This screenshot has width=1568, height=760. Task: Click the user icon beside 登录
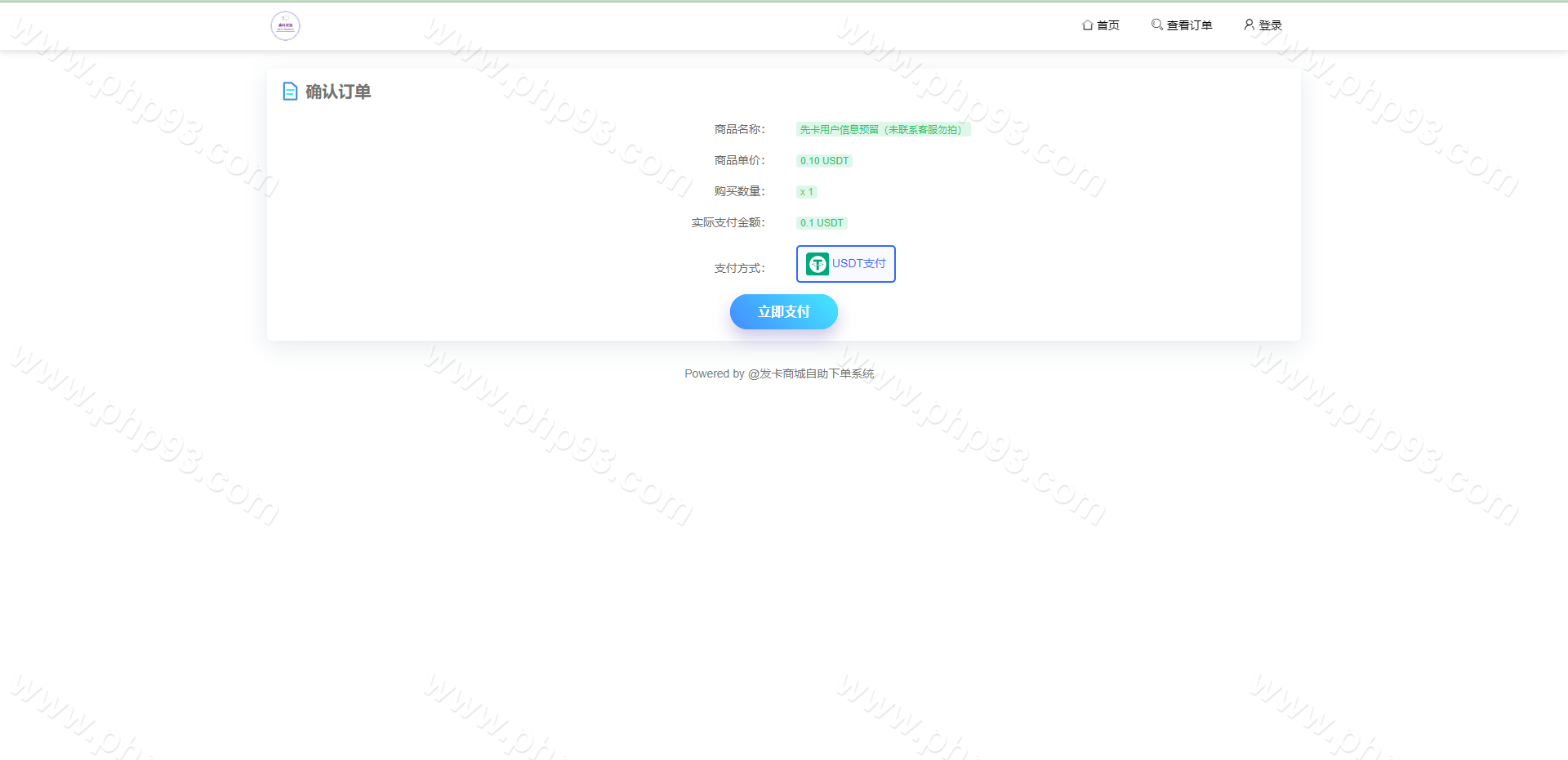[x=1249, y=25]
